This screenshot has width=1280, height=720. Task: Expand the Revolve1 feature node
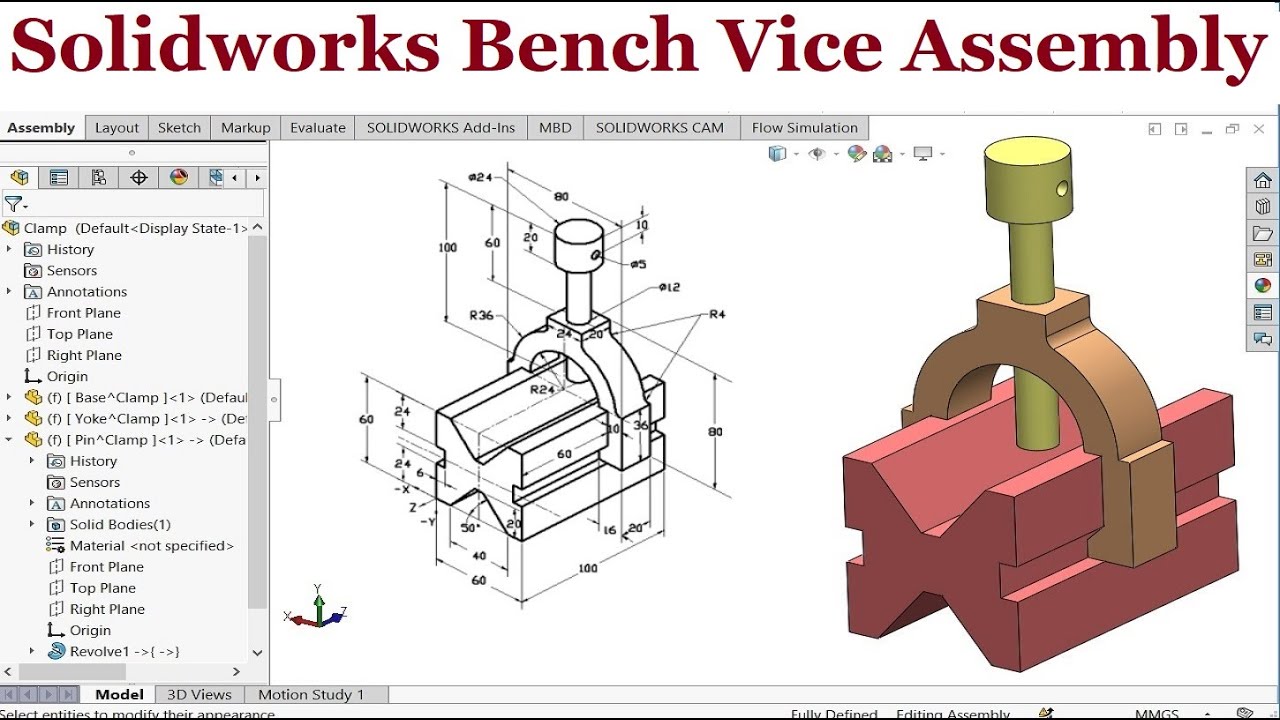(32, 651)
